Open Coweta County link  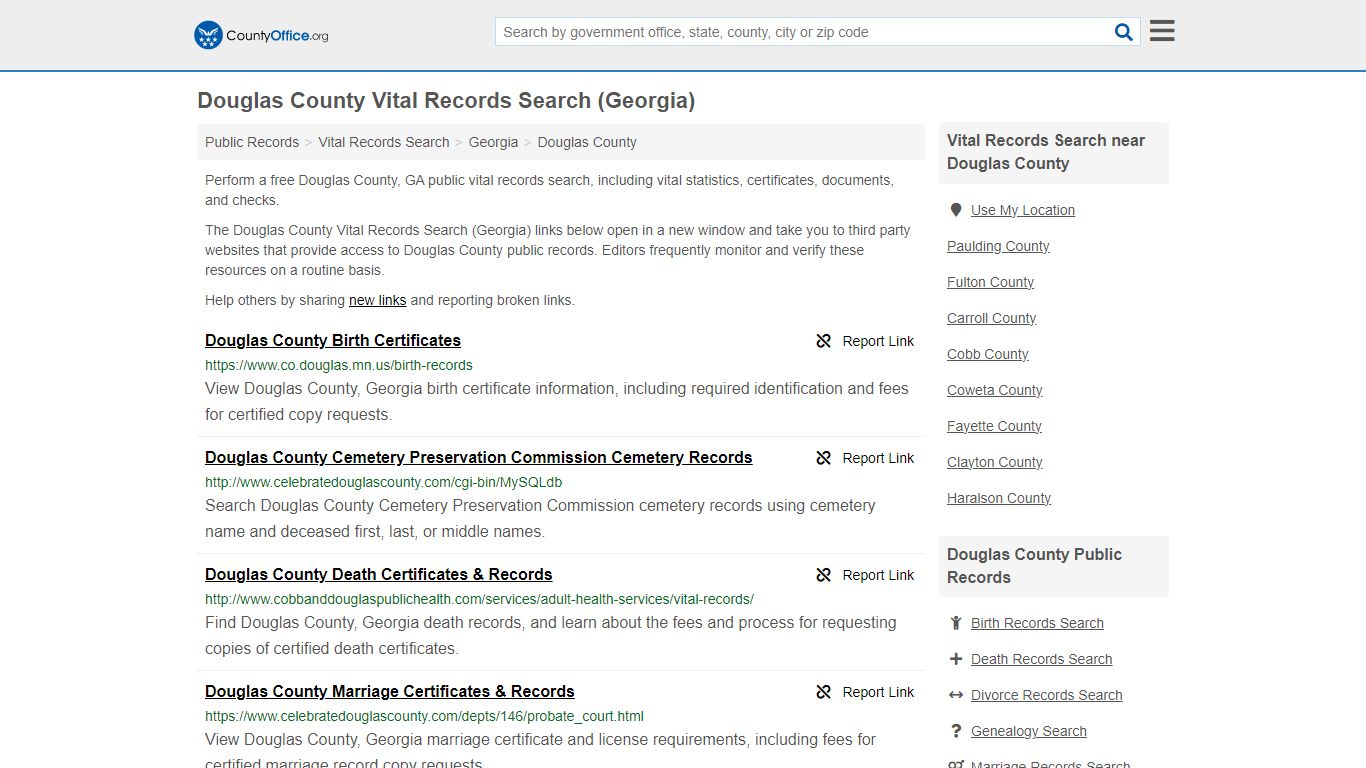(x=994, y=390)
